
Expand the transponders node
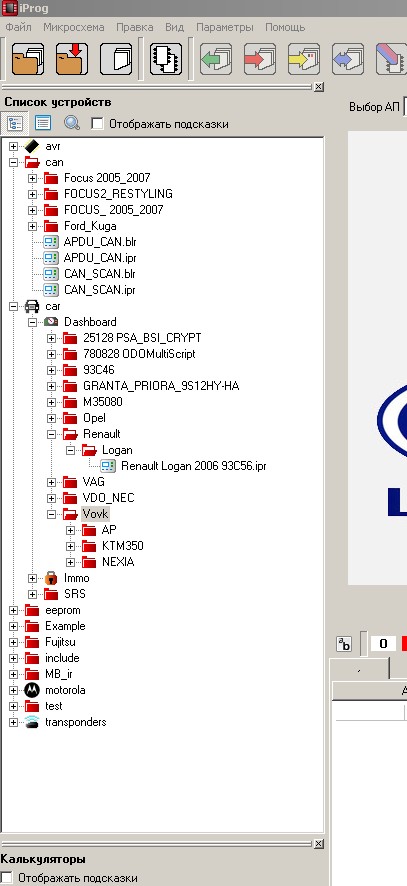click(x=14, y=722)
